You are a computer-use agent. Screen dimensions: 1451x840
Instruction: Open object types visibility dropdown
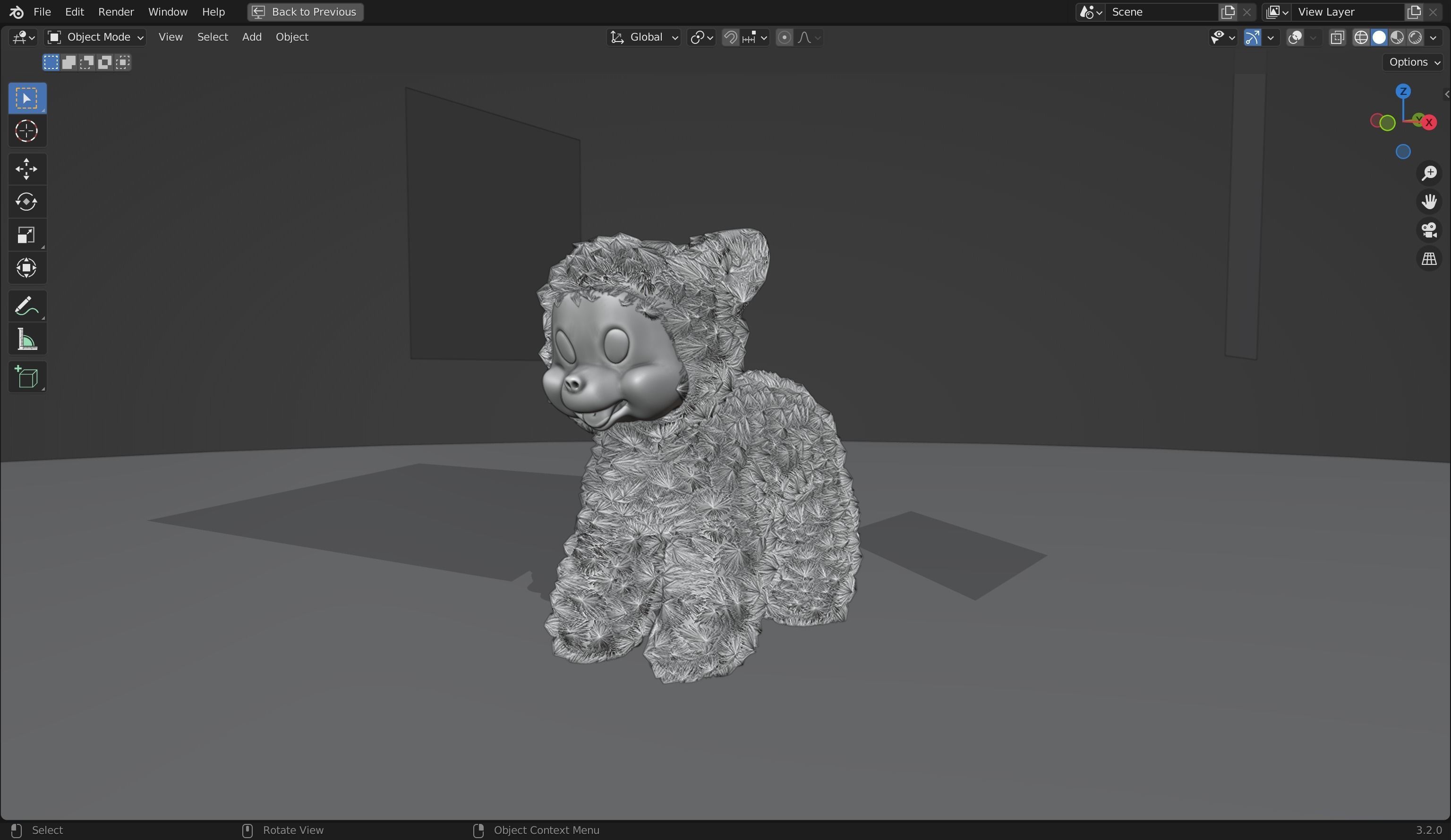[1222, 37]
